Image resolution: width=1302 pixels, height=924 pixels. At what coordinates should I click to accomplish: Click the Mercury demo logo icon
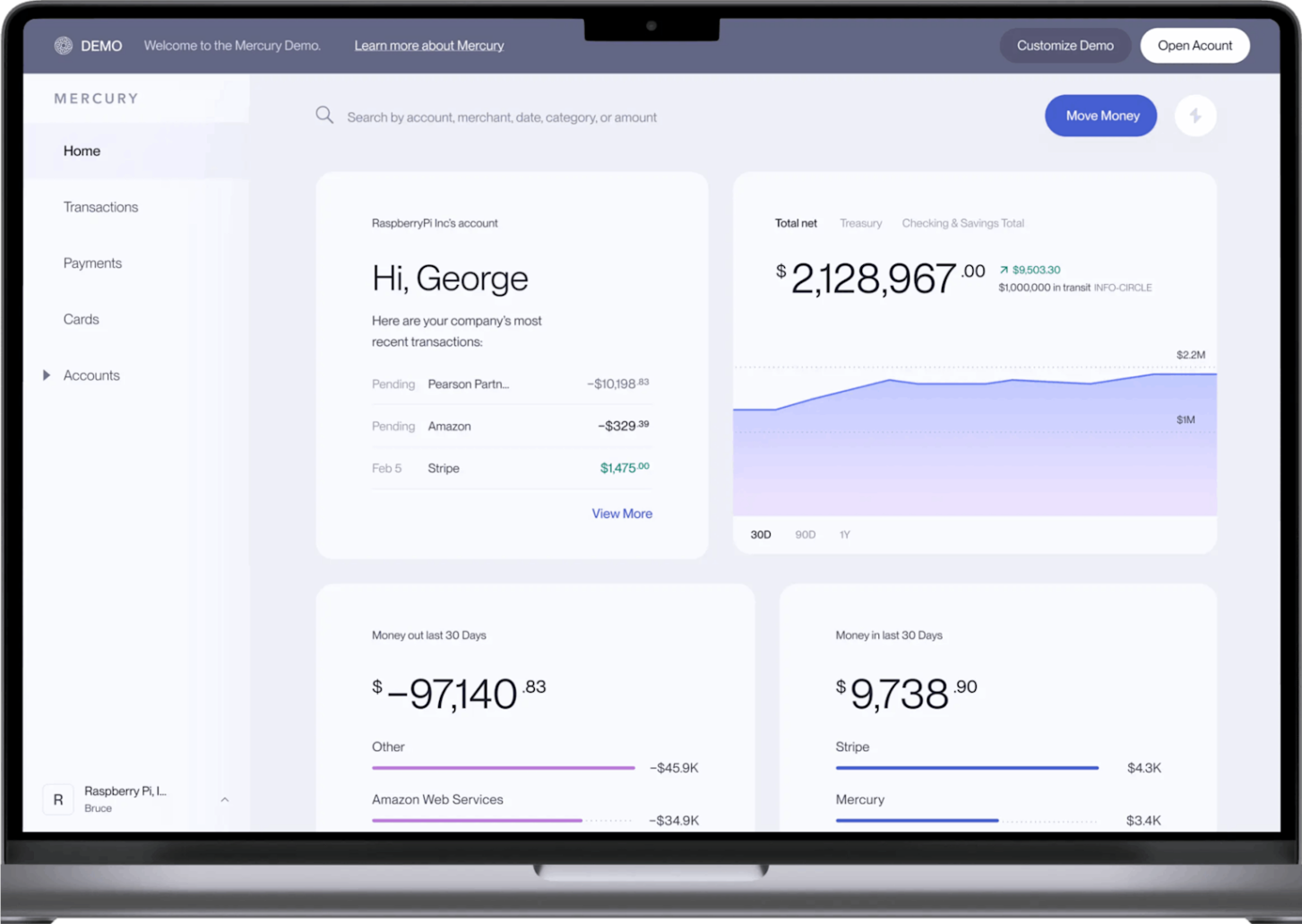coord(63,46)
